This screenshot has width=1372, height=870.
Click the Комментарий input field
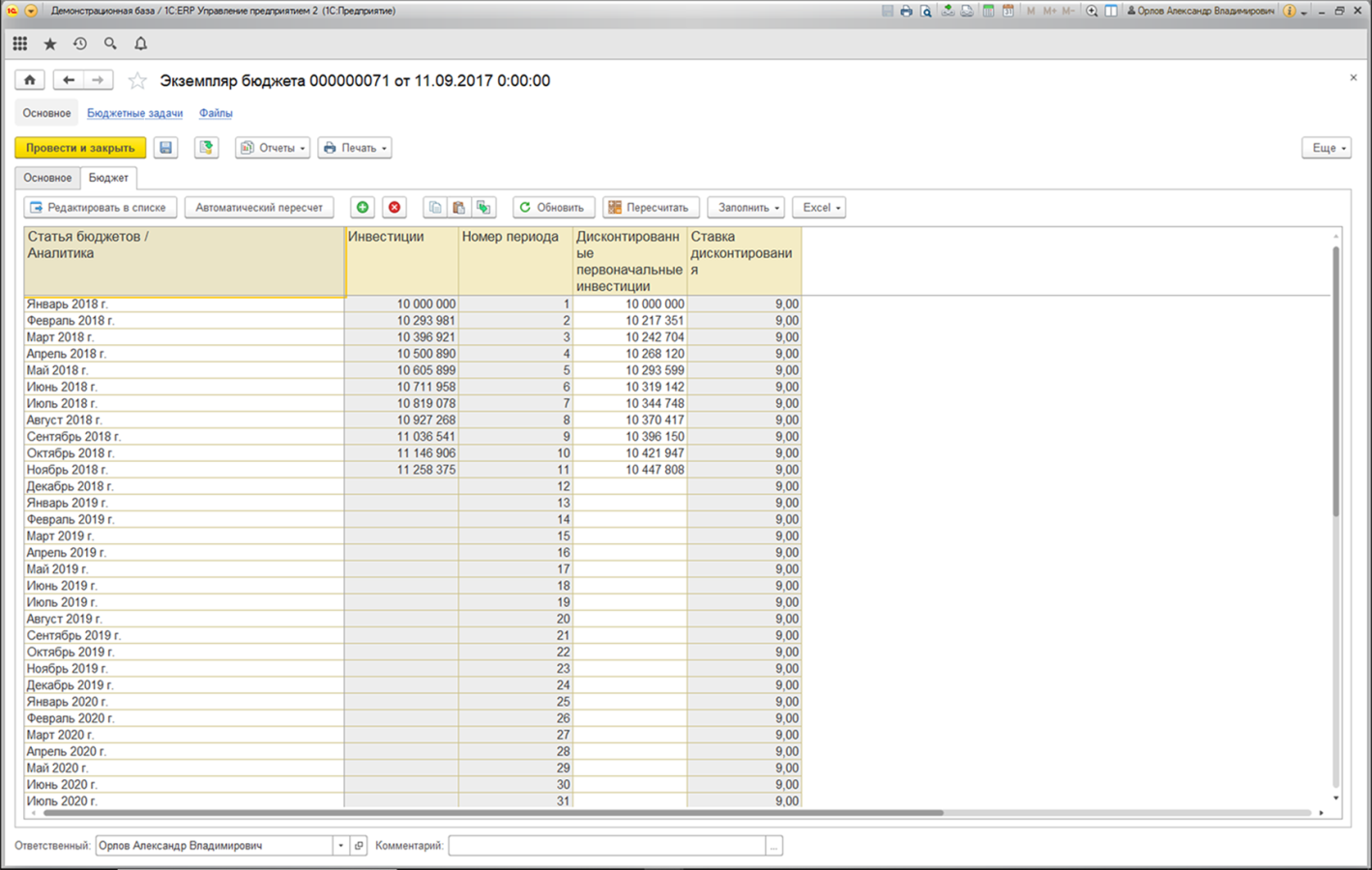click(607, 846)
